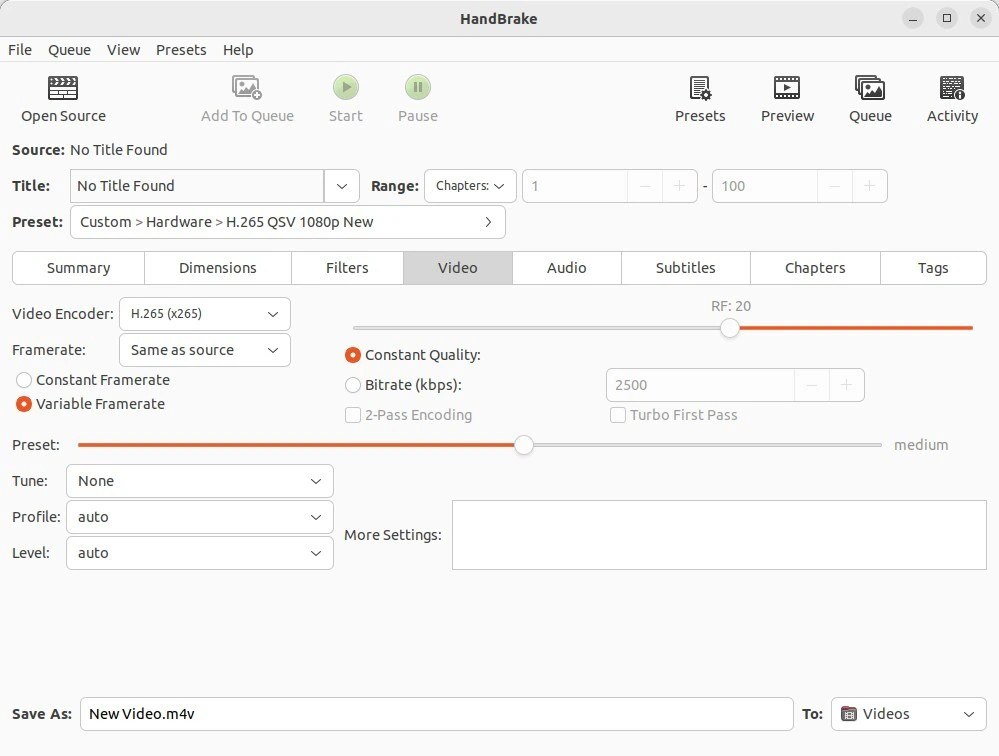Viewport: 999px width, 756px height.
Task: Minimize the HandBrake window
Action: [x=913, y=18]
